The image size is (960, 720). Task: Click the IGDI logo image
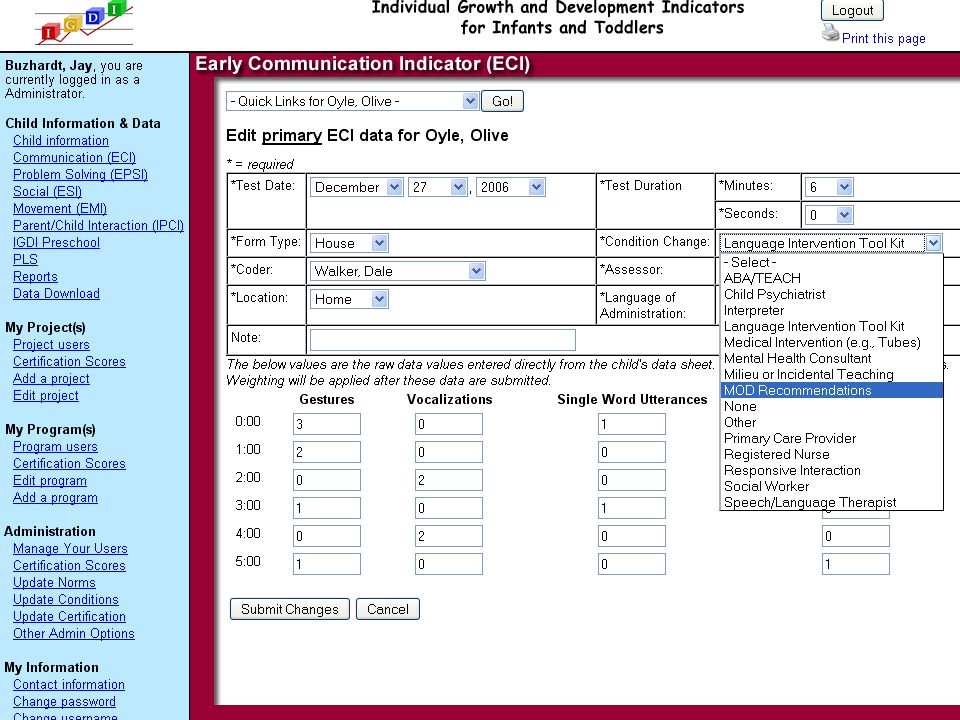click(x=84, y=23)
